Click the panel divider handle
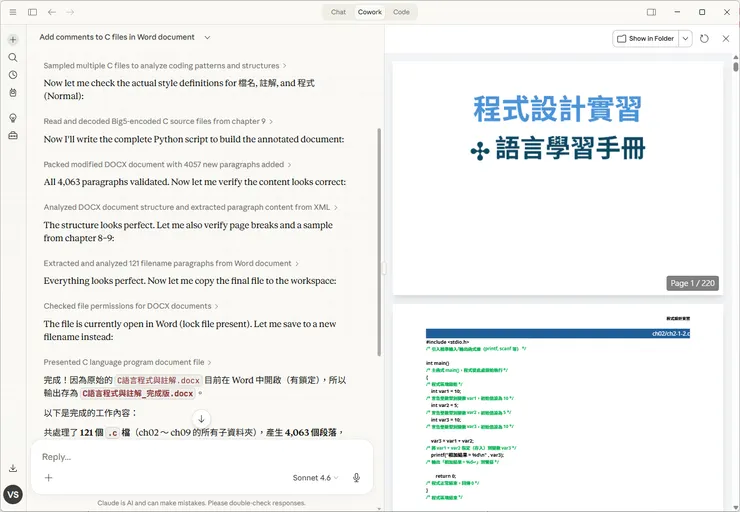Viewport: 740px width, 512px height. (384, 269)
